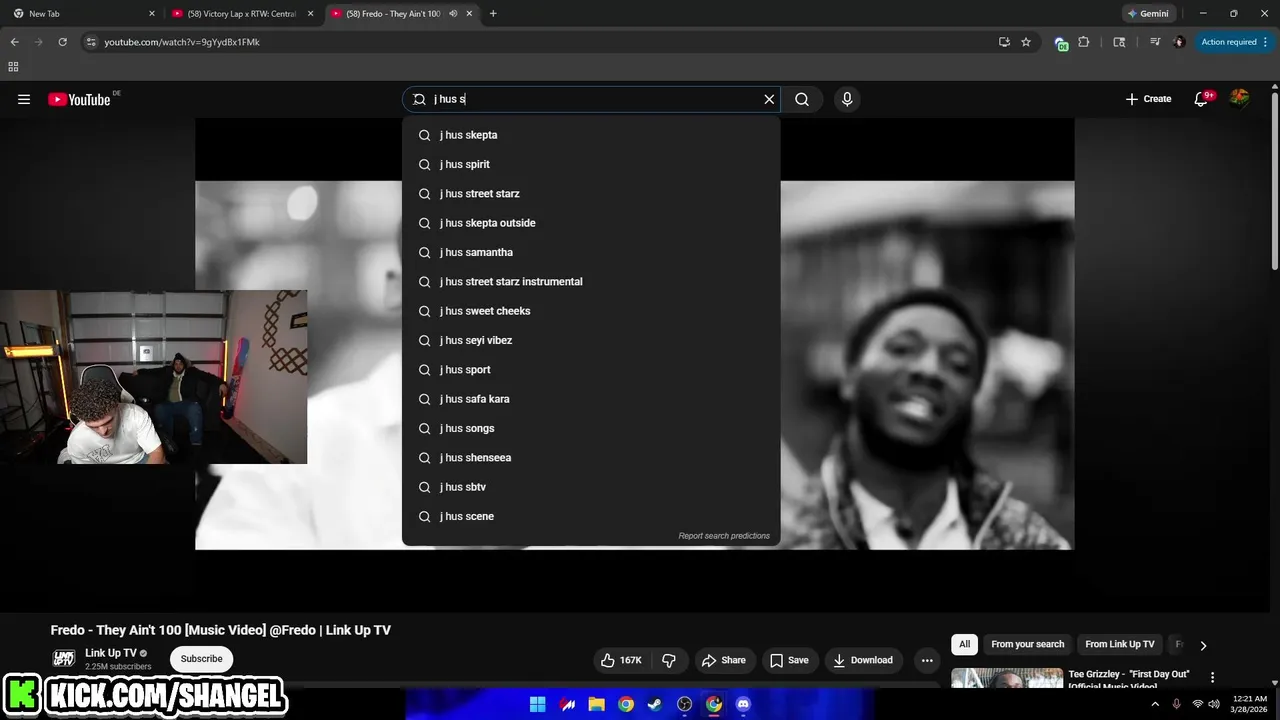The image size is (1280, 720).
Task: Install app icon in address bar
Action: pyautogui.click(x=1004, y=42)
